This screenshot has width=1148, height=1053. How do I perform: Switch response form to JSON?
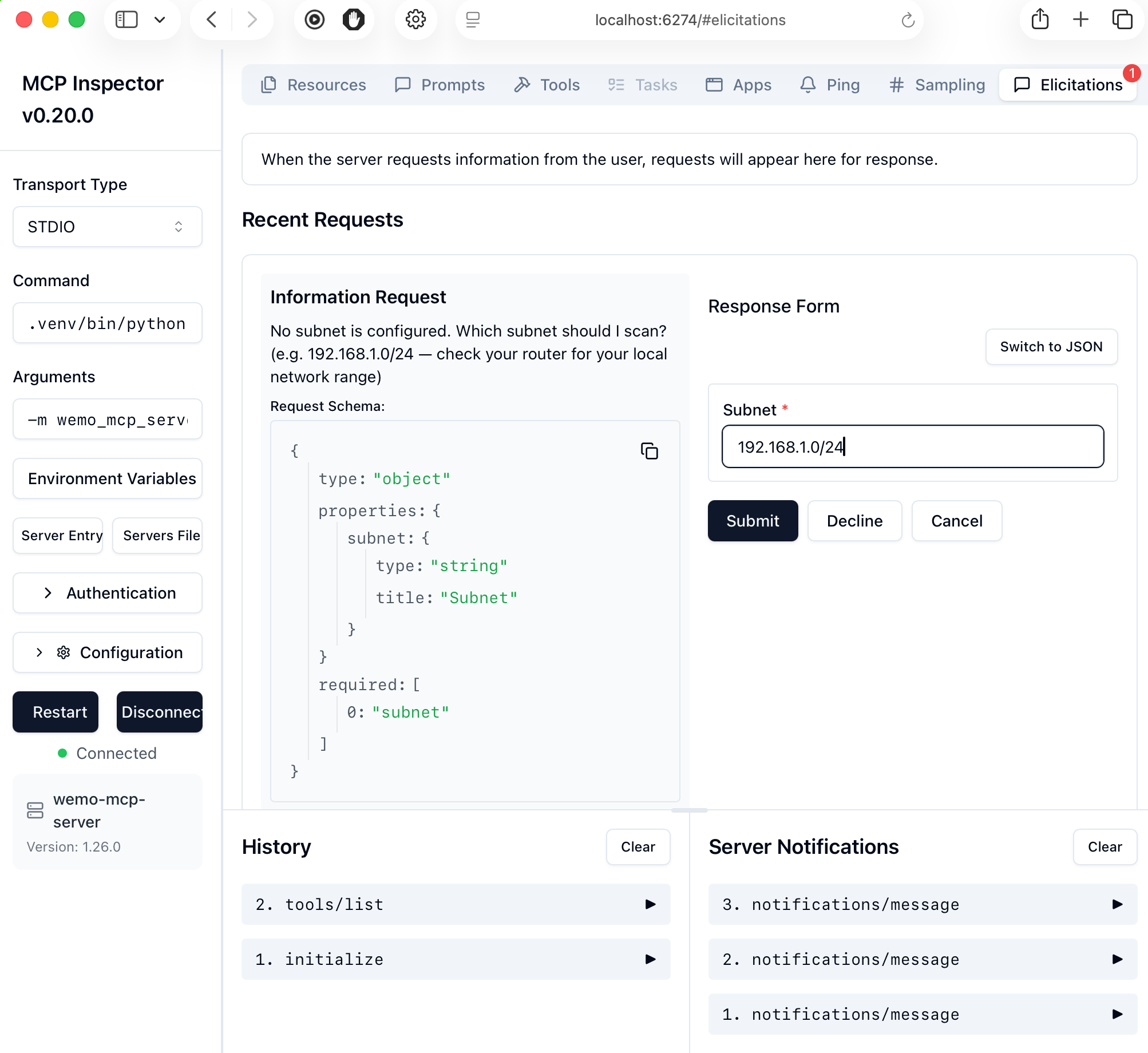click(x=1051, y=347)
